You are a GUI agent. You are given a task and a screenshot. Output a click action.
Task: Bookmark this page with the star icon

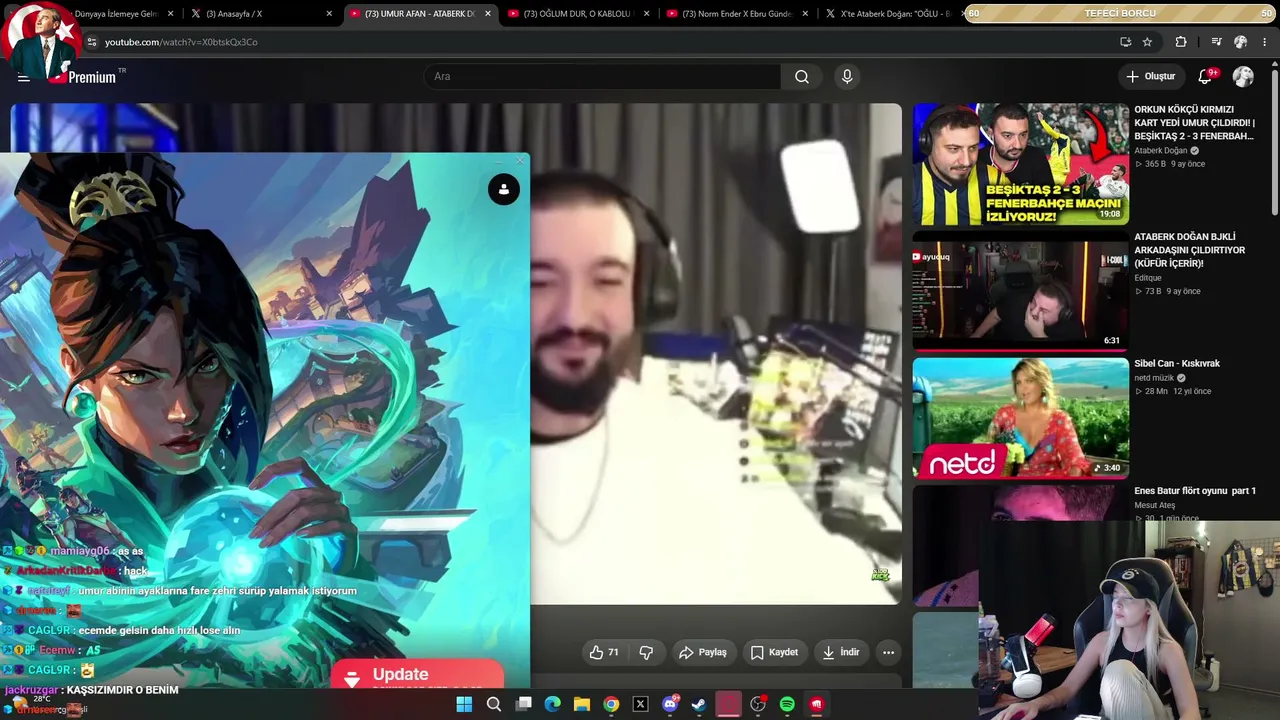[1147, 42]
